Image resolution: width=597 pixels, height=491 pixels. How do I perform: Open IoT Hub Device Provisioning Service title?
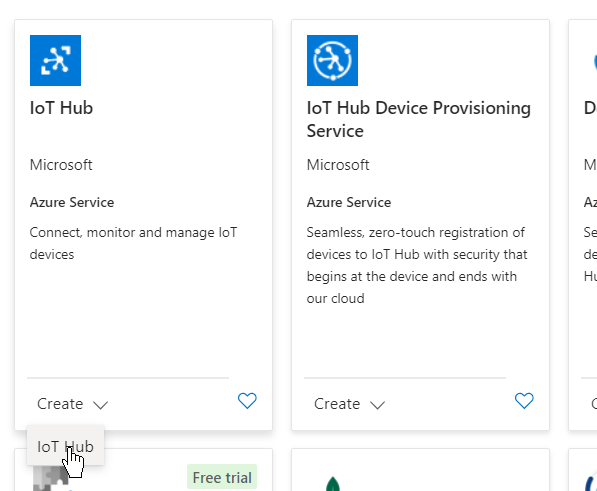[x=418, y=120]
